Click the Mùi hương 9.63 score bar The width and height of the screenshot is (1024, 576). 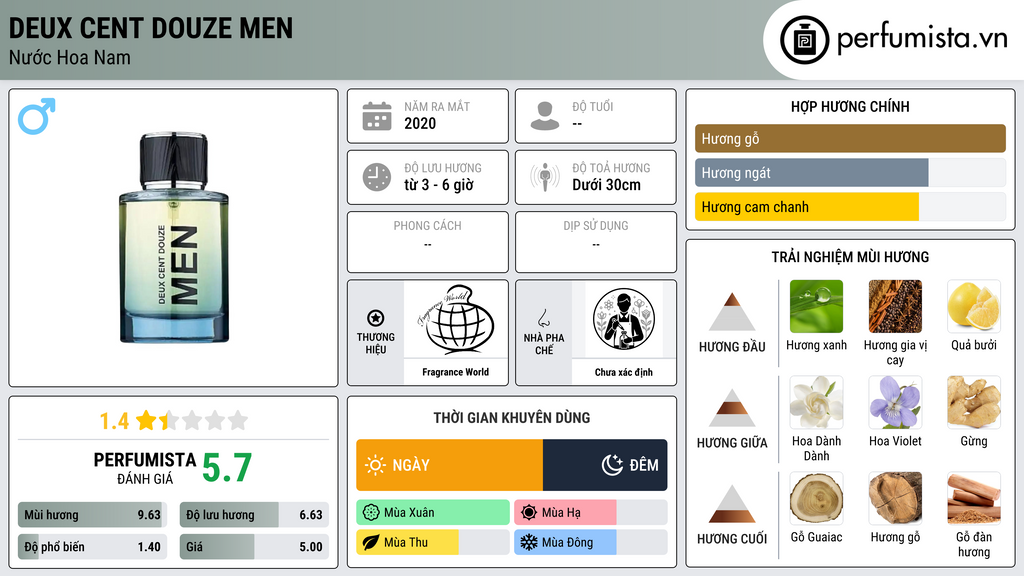tap(92, 515)
